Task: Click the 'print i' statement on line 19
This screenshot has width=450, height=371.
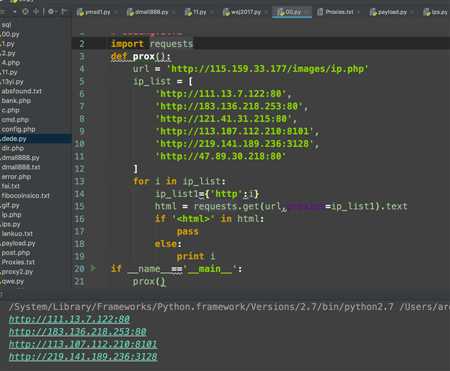Action: coord(196,256)
